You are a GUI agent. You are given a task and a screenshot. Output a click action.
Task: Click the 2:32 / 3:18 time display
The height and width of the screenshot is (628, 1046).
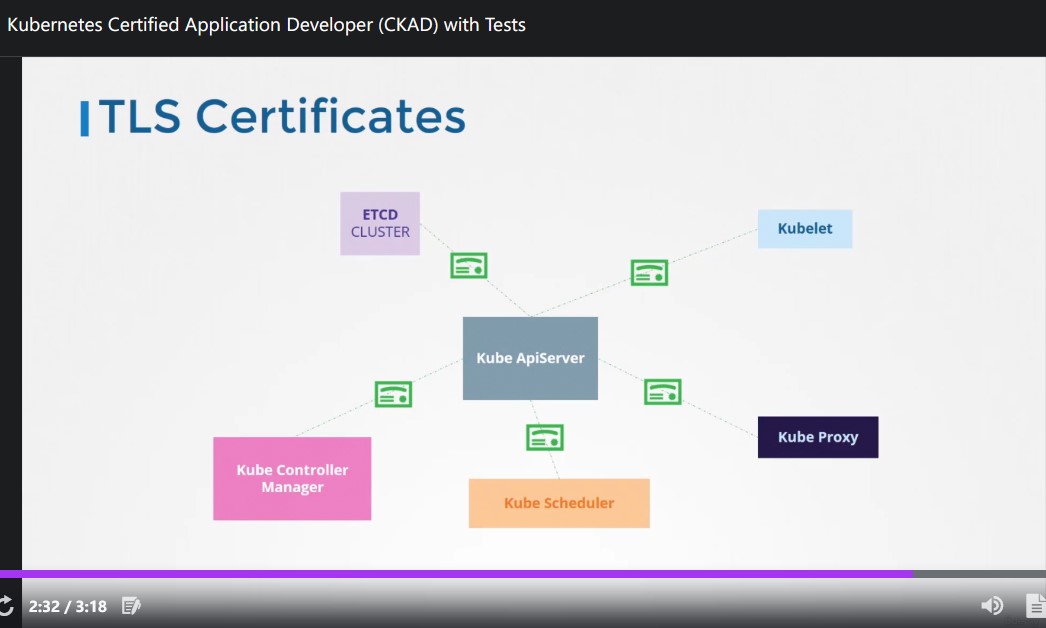[67, 606]
